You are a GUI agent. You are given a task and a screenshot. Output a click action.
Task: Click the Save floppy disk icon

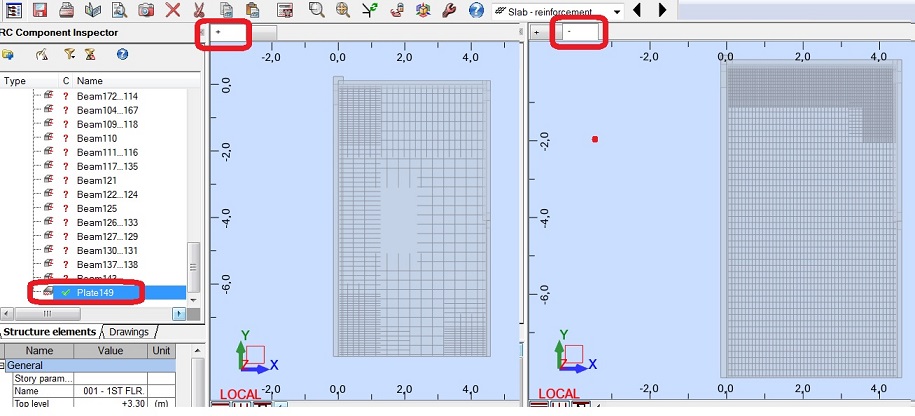(40, 10)
